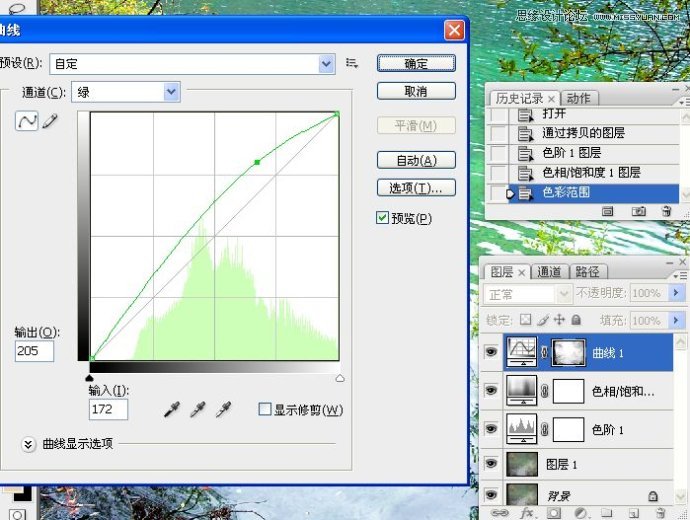Hide the 背景 layer

[491, 495]
